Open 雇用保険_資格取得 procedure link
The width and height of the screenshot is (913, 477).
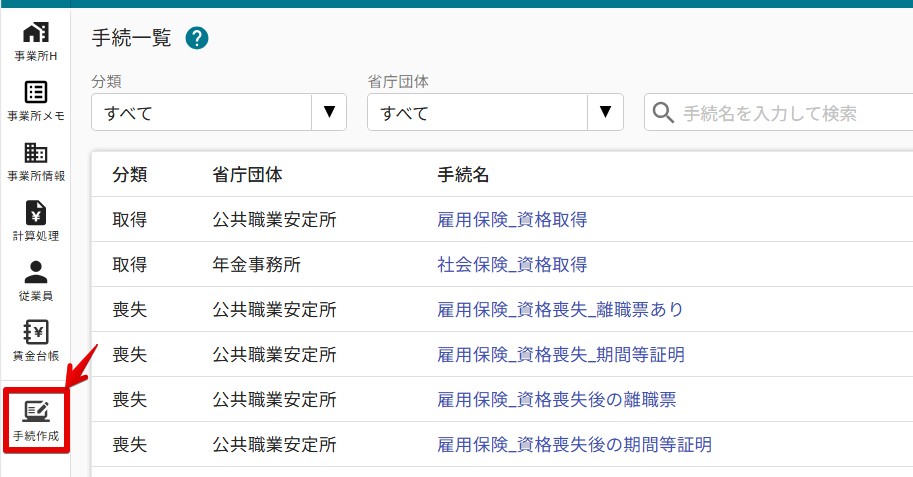[512, 220]
